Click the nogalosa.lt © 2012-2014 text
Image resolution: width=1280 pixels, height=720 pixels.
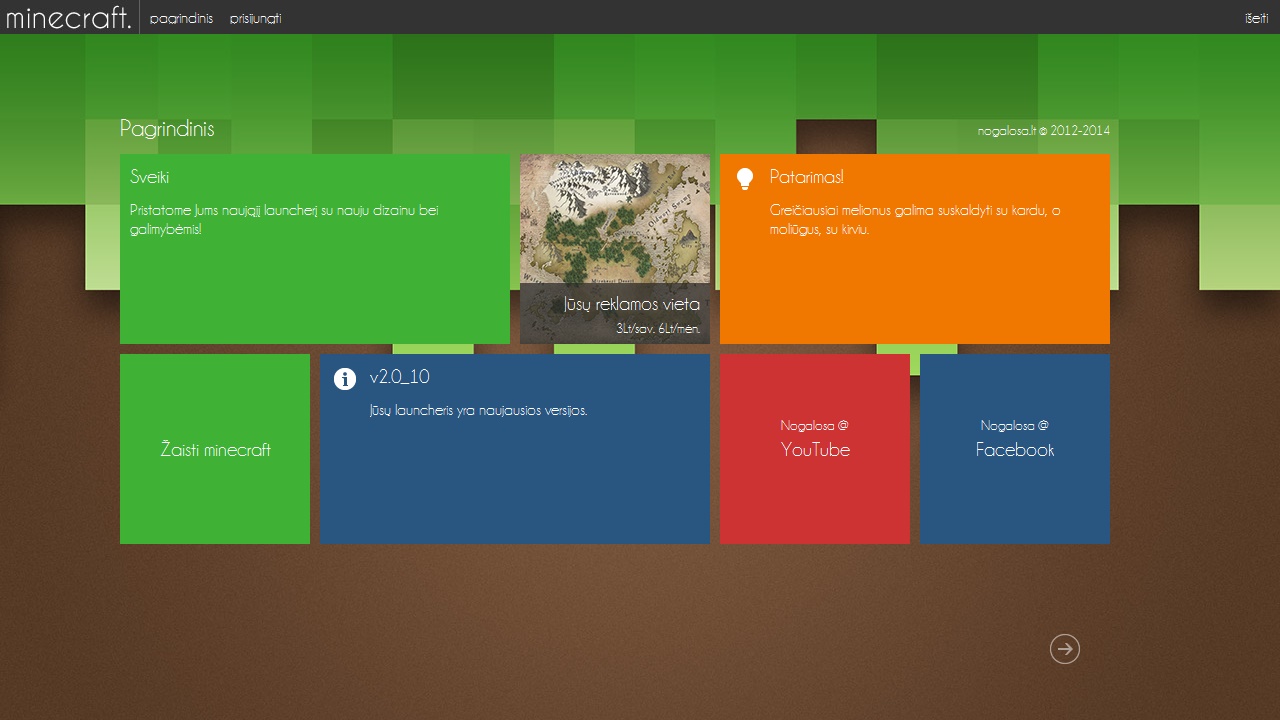[1043, 130]
